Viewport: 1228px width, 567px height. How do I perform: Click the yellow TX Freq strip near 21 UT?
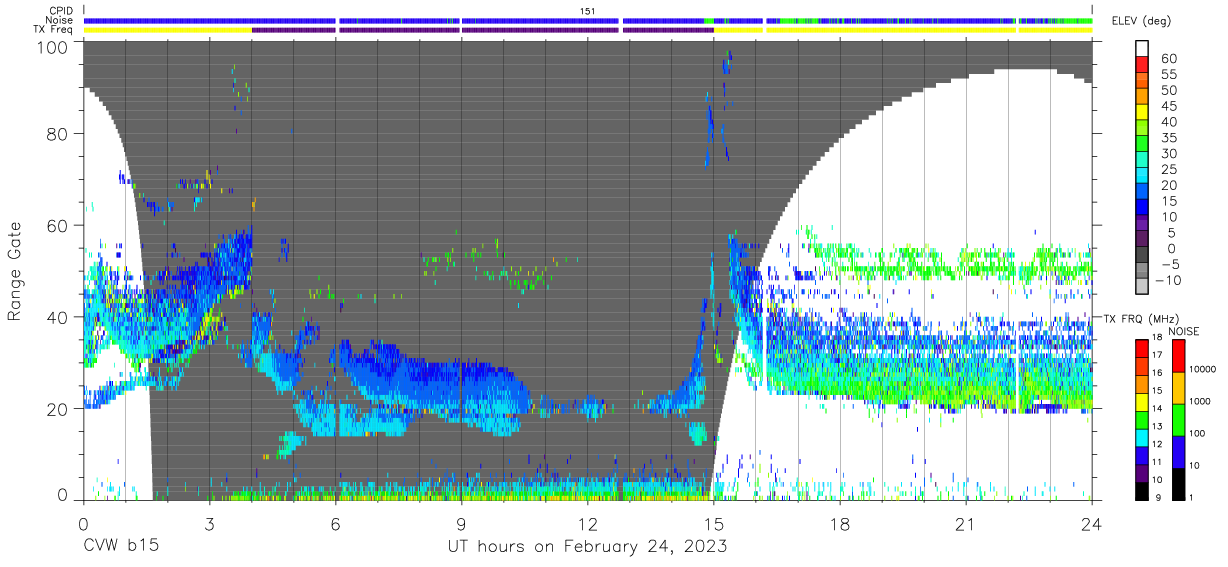965,30
